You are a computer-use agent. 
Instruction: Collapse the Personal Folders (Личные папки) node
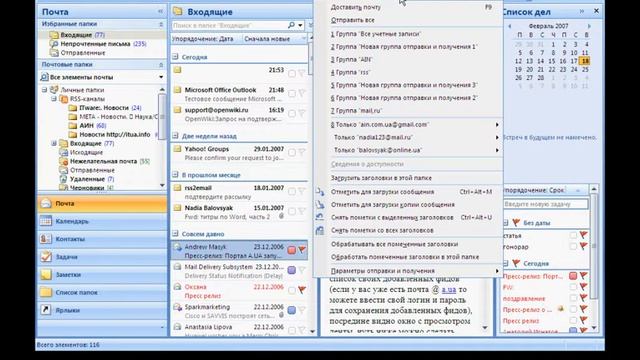click(44, 90)
